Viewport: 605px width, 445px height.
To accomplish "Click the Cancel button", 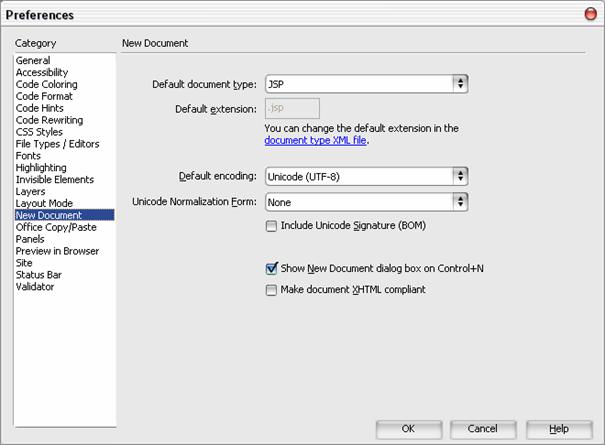I will 482,429.
